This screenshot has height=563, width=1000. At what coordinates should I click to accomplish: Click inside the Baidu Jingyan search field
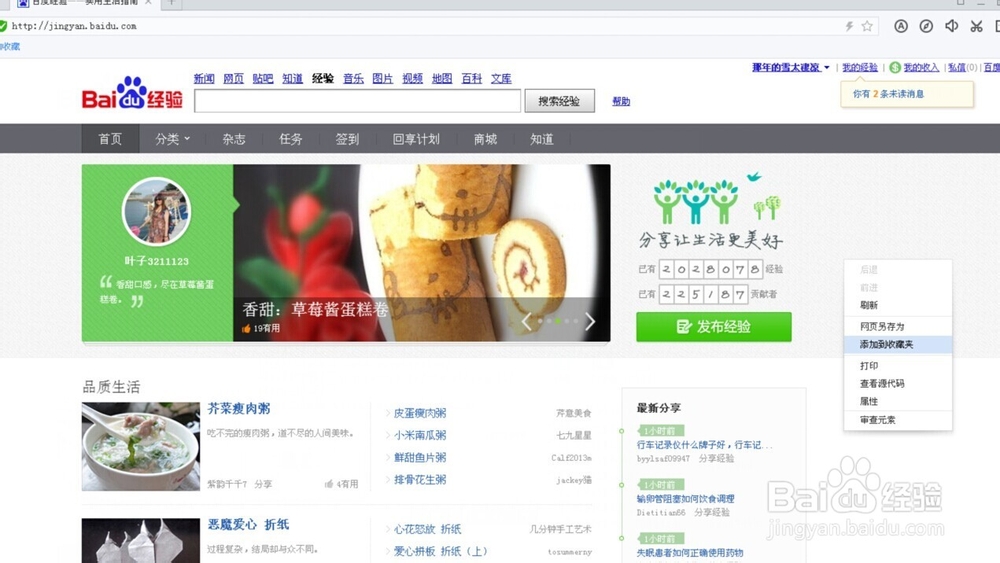click(357, 101)
